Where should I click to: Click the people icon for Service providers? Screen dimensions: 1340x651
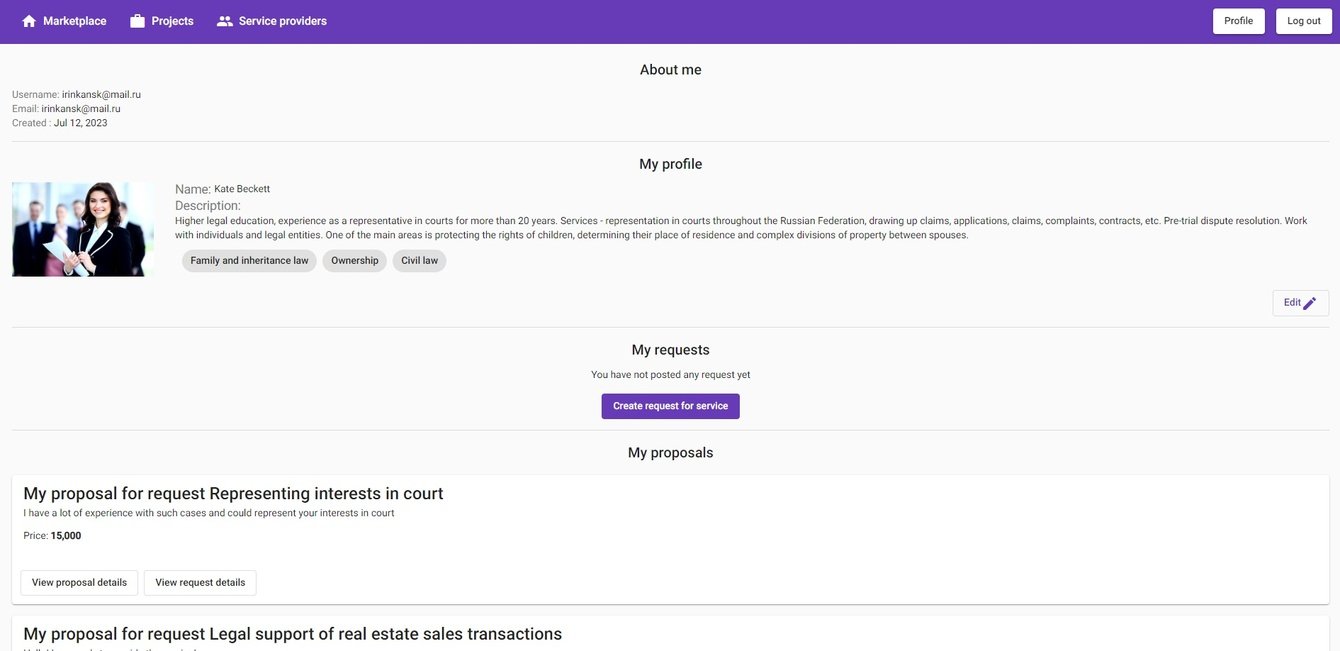point(225,21)
